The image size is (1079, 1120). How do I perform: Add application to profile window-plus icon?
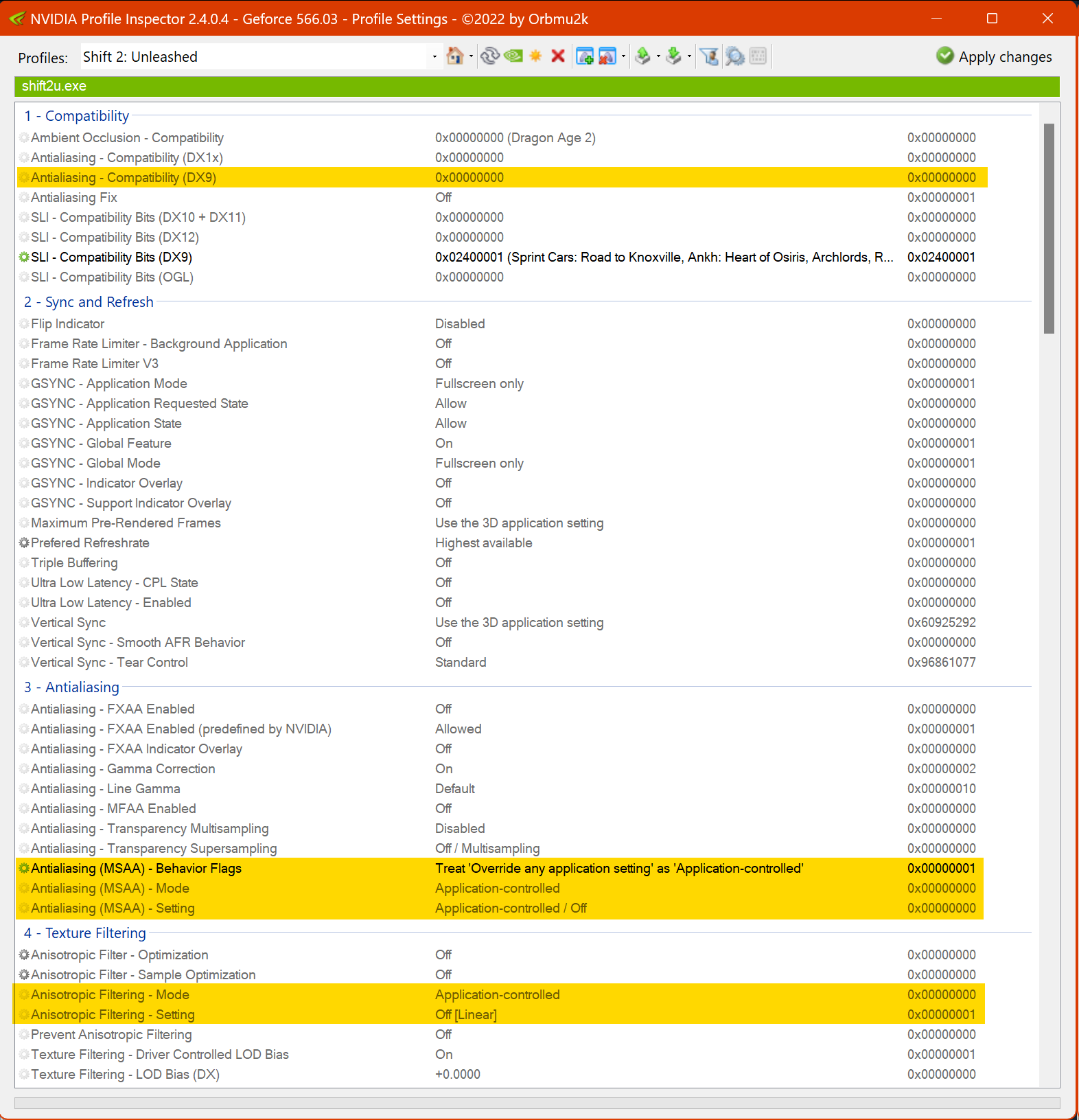click(x=585, y=56)
